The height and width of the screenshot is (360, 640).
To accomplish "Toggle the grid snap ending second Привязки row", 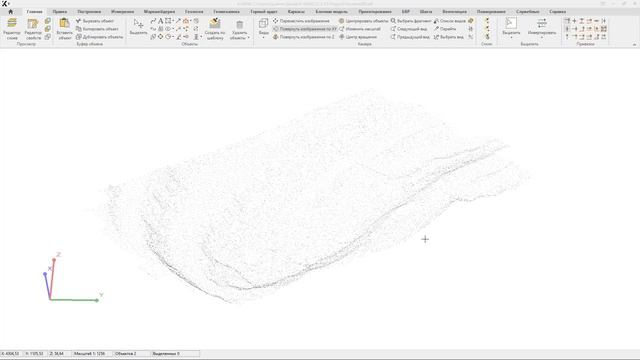I will pyautogui.click(x=604, y=29).
